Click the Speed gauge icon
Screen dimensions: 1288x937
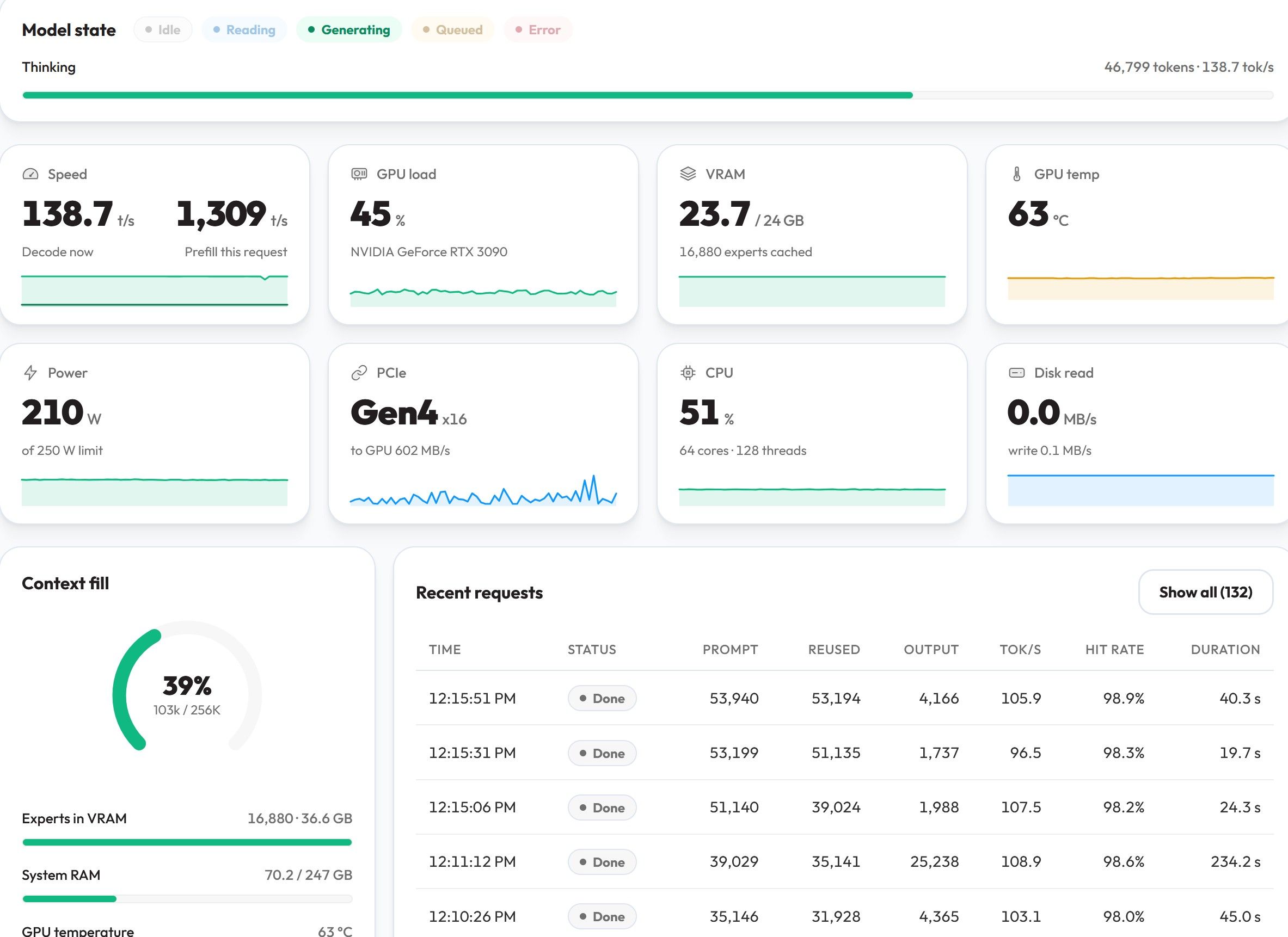[x=30, y=174]
